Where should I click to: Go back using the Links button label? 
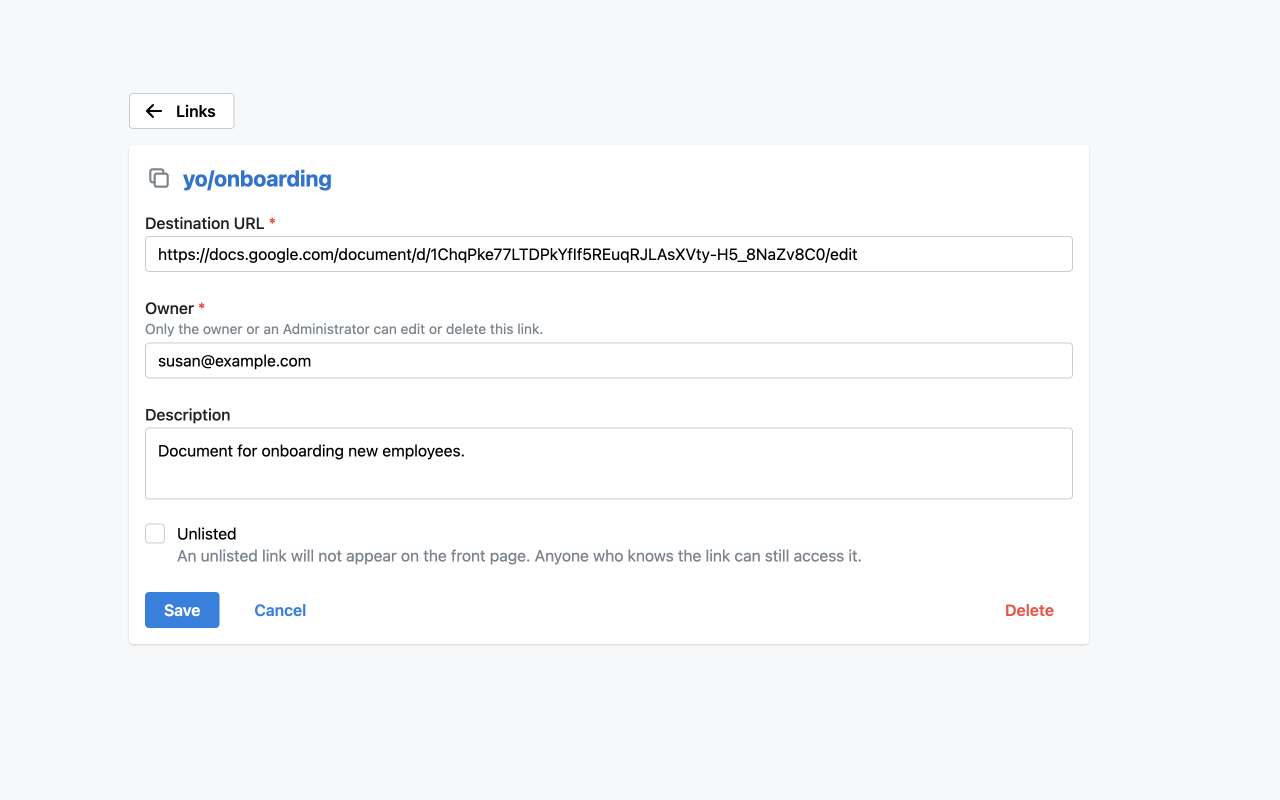[196, 111]
